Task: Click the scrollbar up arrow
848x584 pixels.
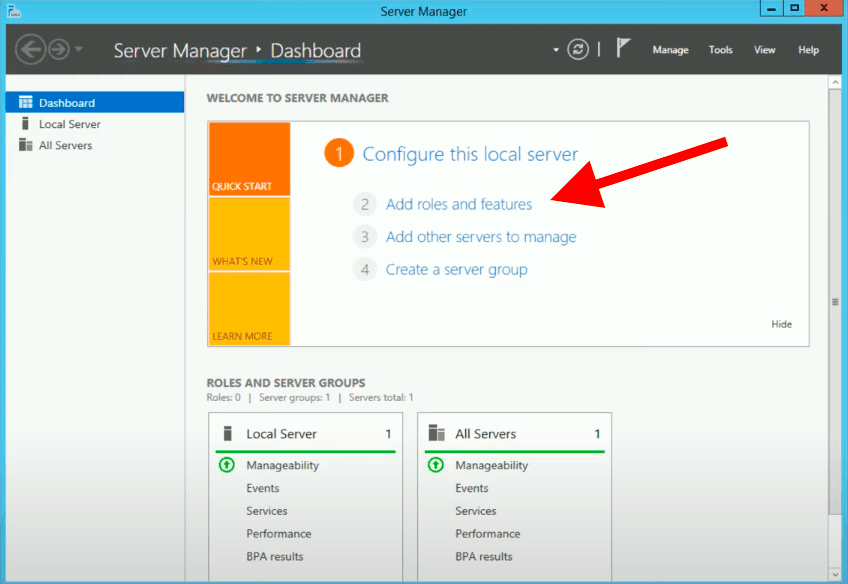Action: coord(835,82)
